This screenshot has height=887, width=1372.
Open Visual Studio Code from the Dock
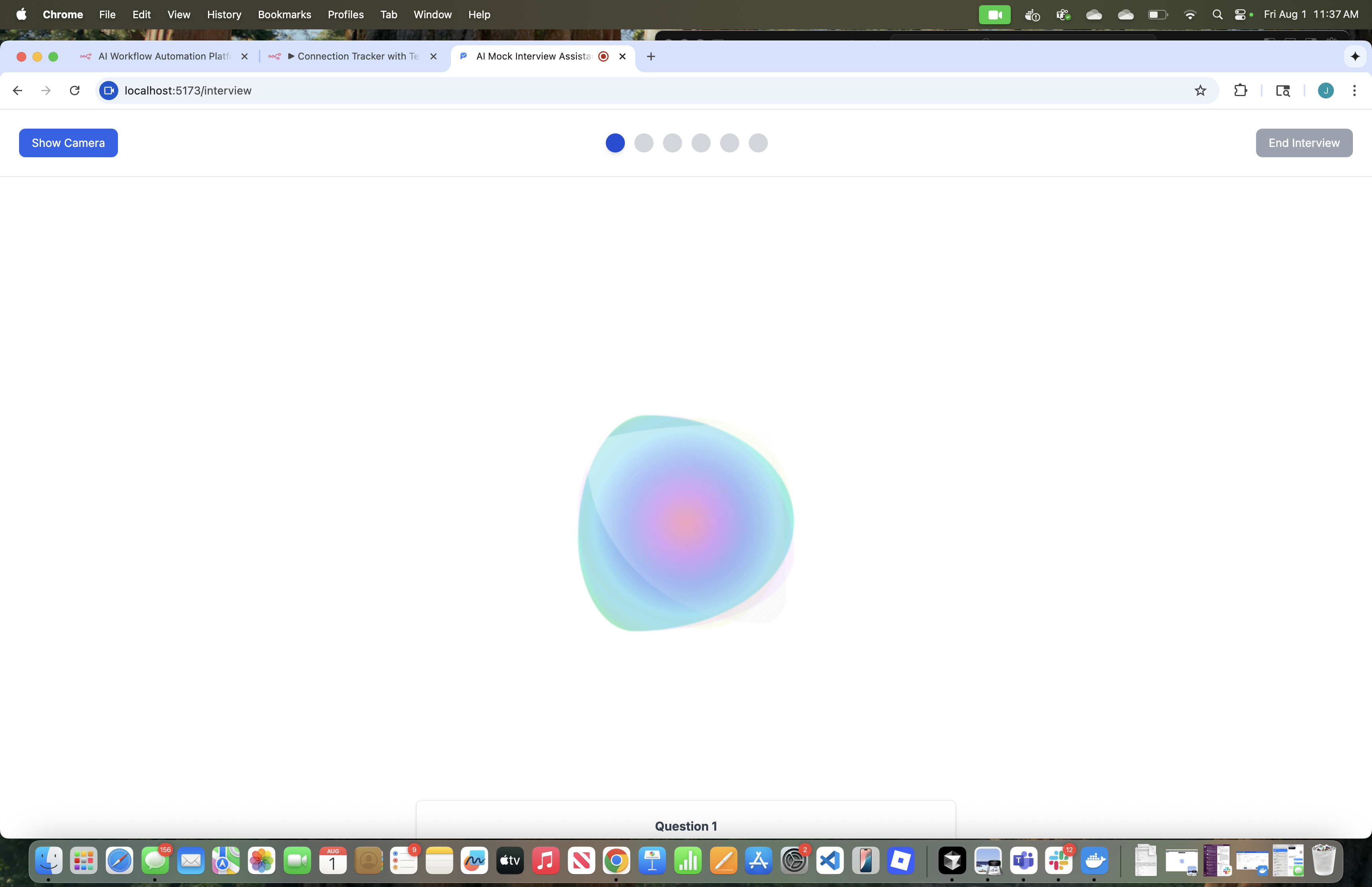pyautogui.click(x=830, y=860)
